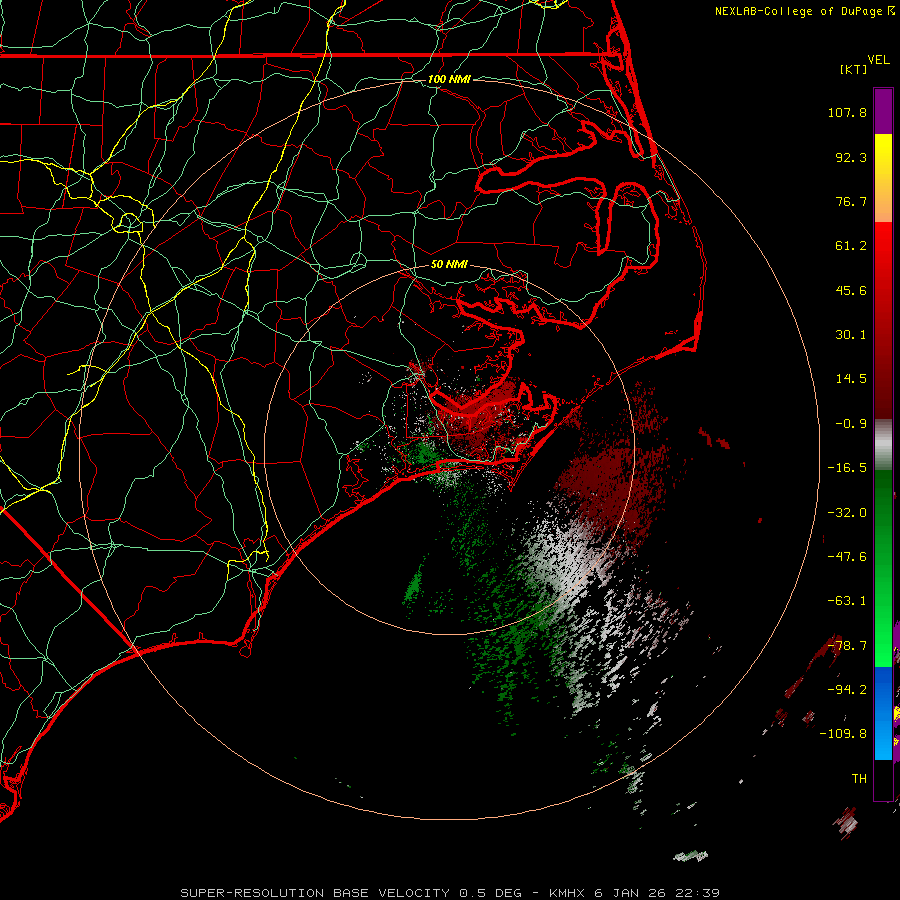Click the 76.7 velocity scale value

(x=851, y=201)
